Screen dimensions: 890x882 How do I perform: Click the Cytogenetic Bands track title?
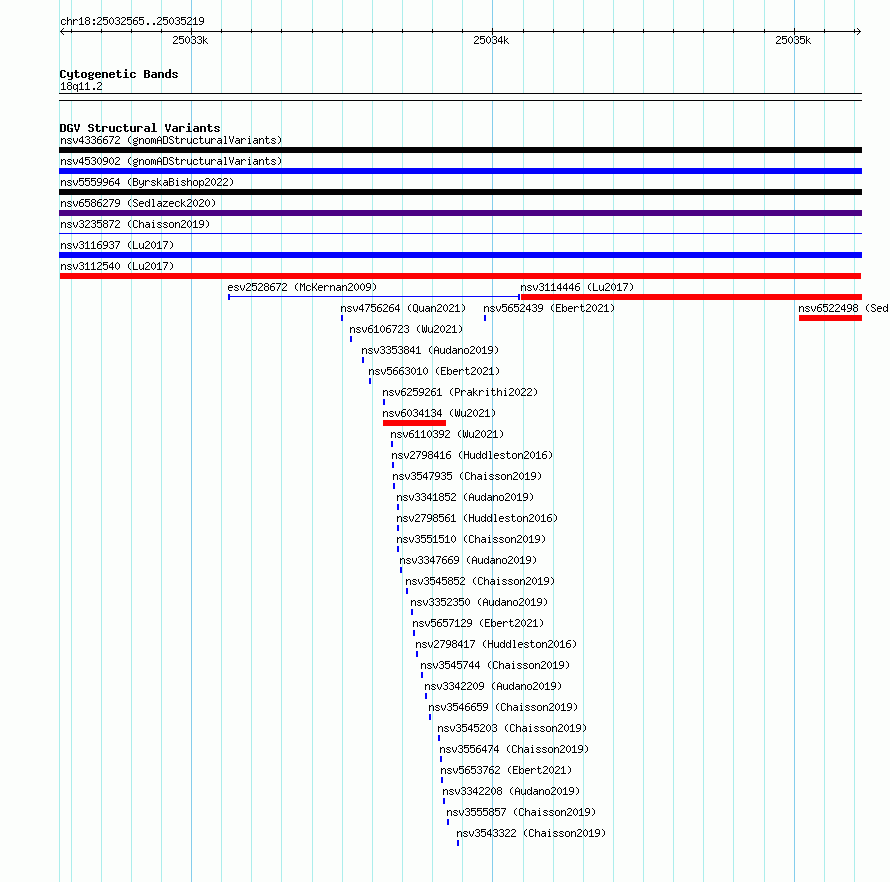(x=119, y=74)
